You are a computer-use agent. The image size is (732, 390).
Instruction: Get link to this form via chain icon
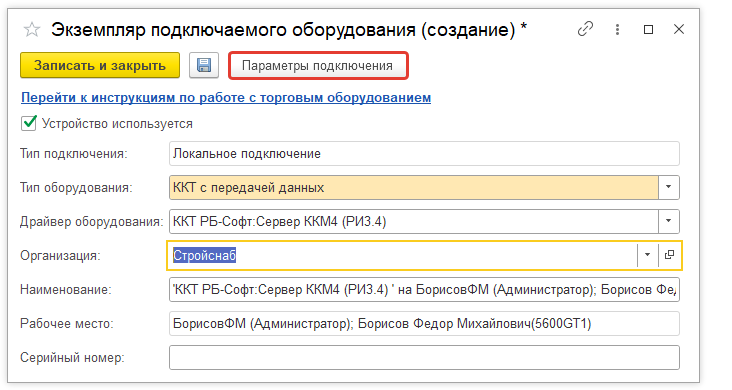pos(585,29)
